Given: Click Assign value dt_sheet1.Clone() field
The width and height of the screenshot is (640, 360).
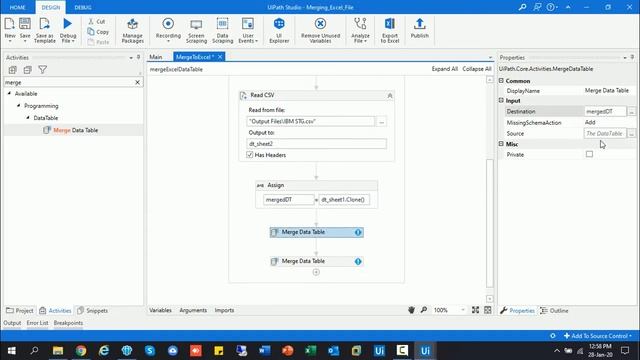Looking at the screenshot, I should 344,200.
